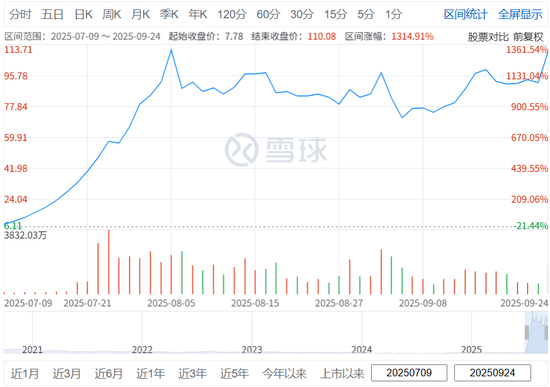This screenshot has width=550, height=387.
Task: Switch to the 60分 interval
Action: coord(268,14)
